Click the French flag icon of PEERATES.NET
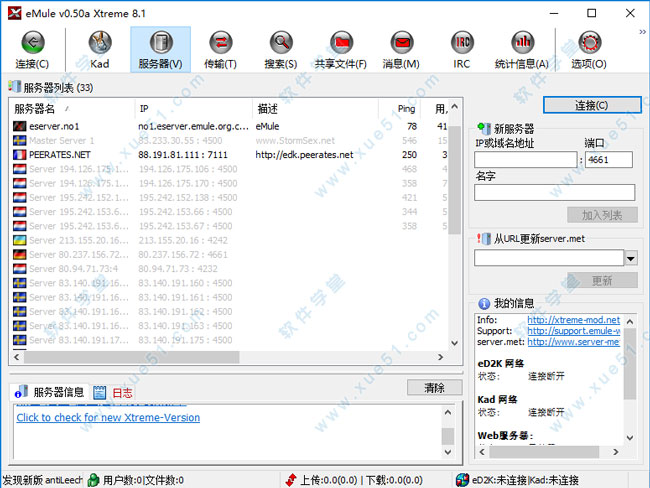Screen dimensions: 650x488 19,155
